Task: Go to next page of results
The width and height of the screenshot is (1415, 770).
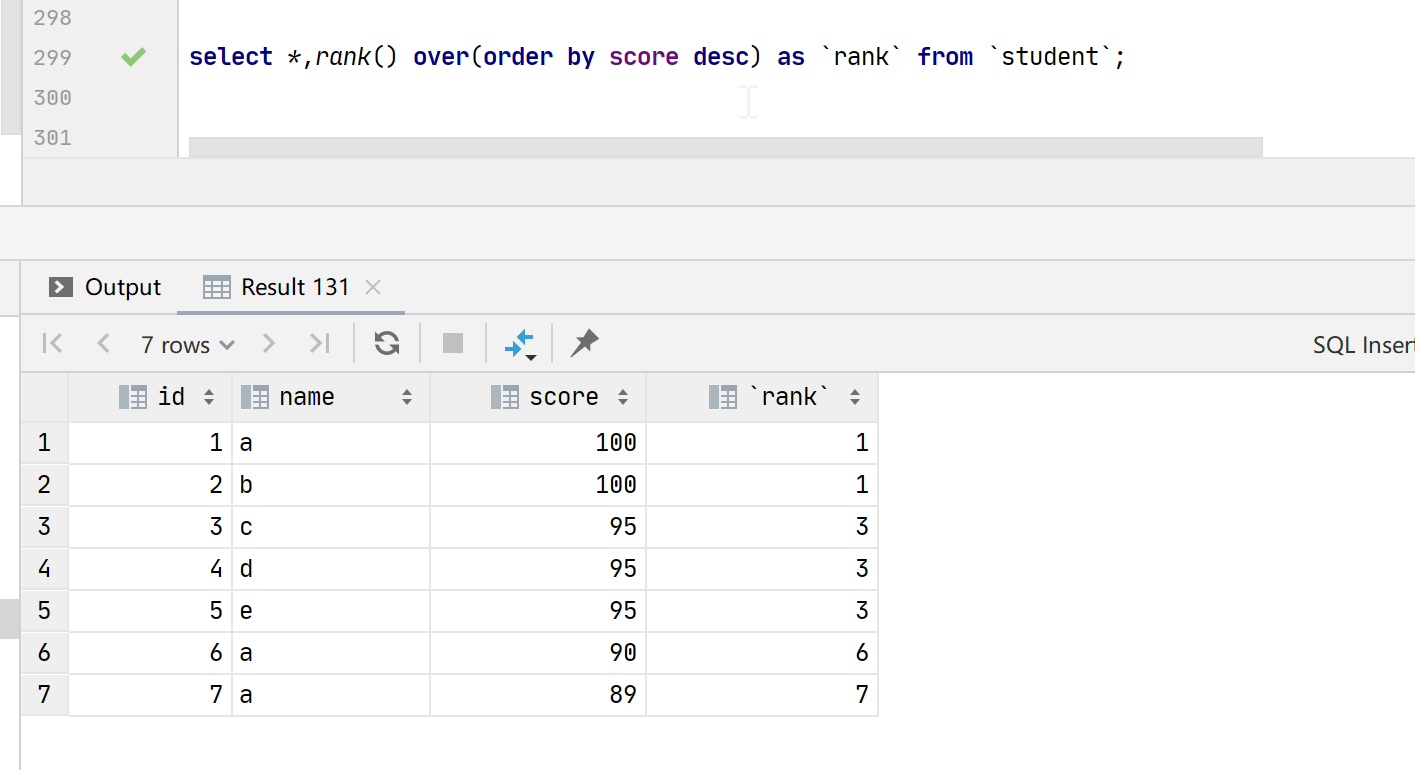Action: pos(268,344)
